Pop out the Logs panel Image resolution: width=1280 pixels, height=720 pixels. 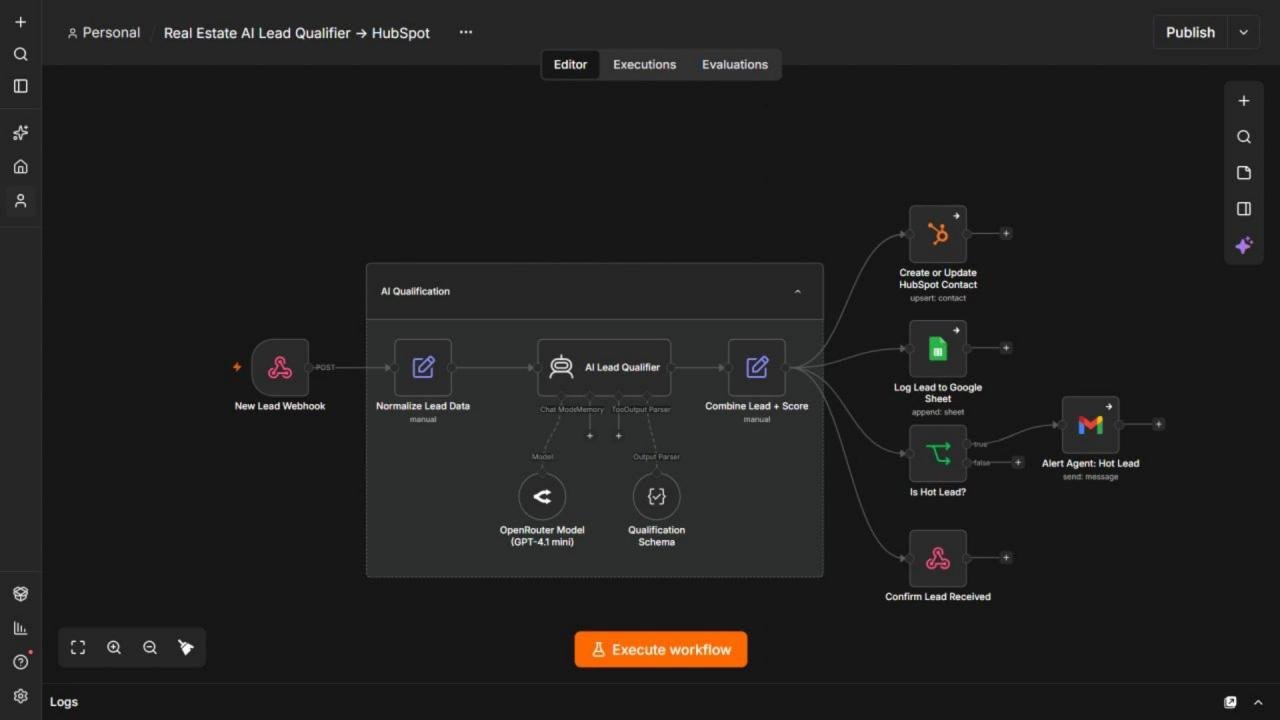coord(1230,702)
